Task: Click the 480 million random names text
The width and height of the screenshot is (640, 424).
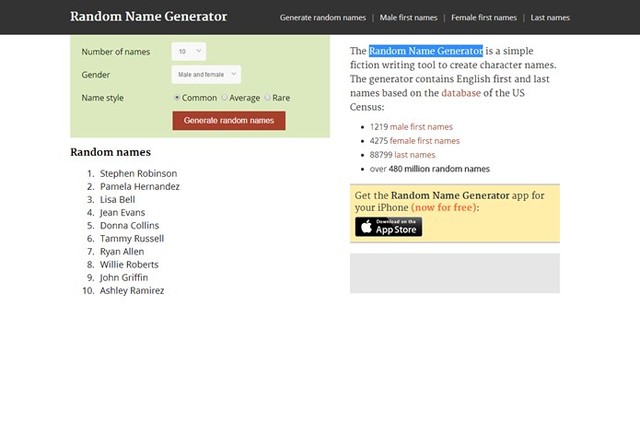Action: point(439,169)
